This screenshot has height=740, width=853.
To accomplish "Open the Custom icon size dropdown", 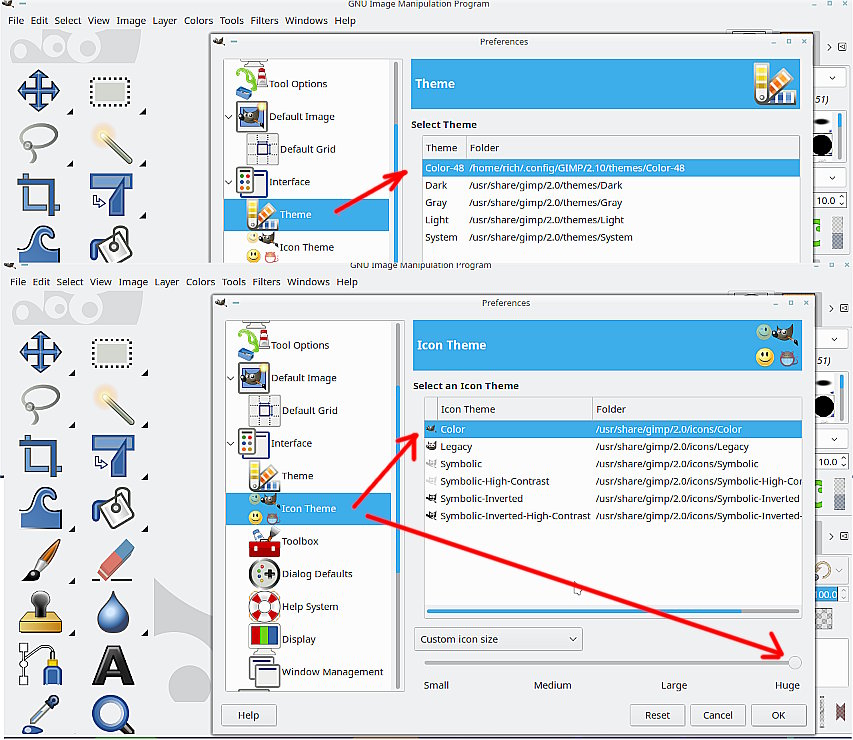I will (x=498, y=639).
